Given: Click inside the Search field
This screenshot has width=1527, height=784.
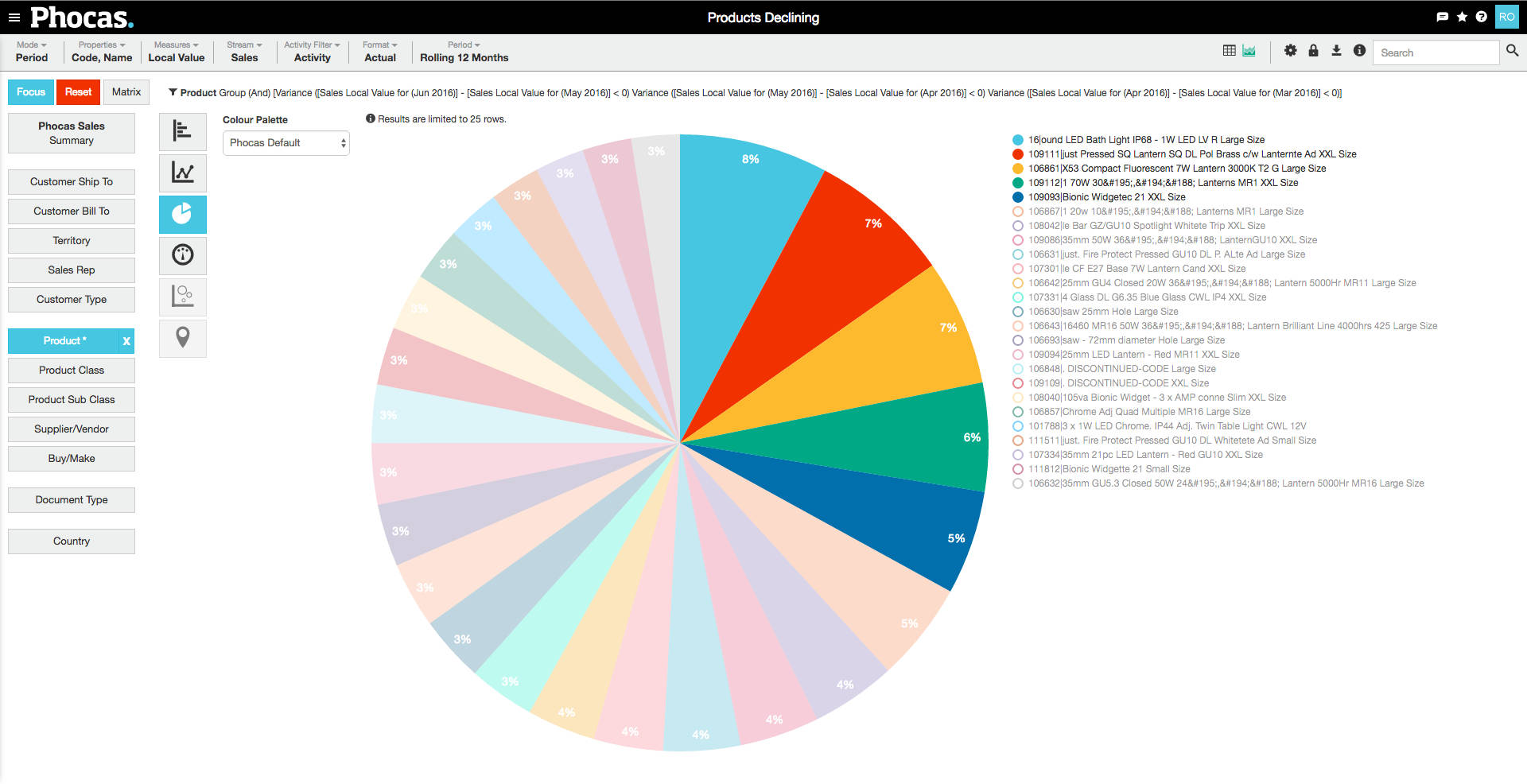Looking at the screenshot, I should coord(1435,52).
